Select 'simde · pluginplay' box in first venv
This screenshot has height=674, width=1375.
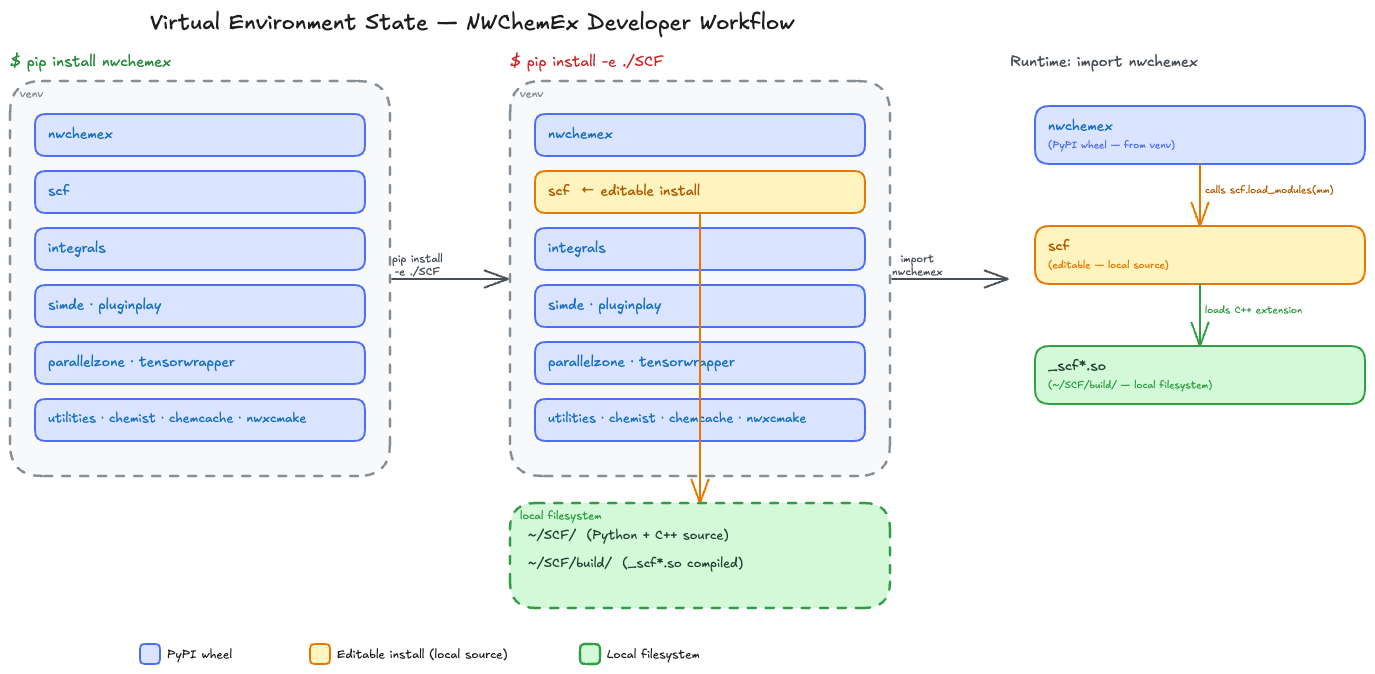200,306
